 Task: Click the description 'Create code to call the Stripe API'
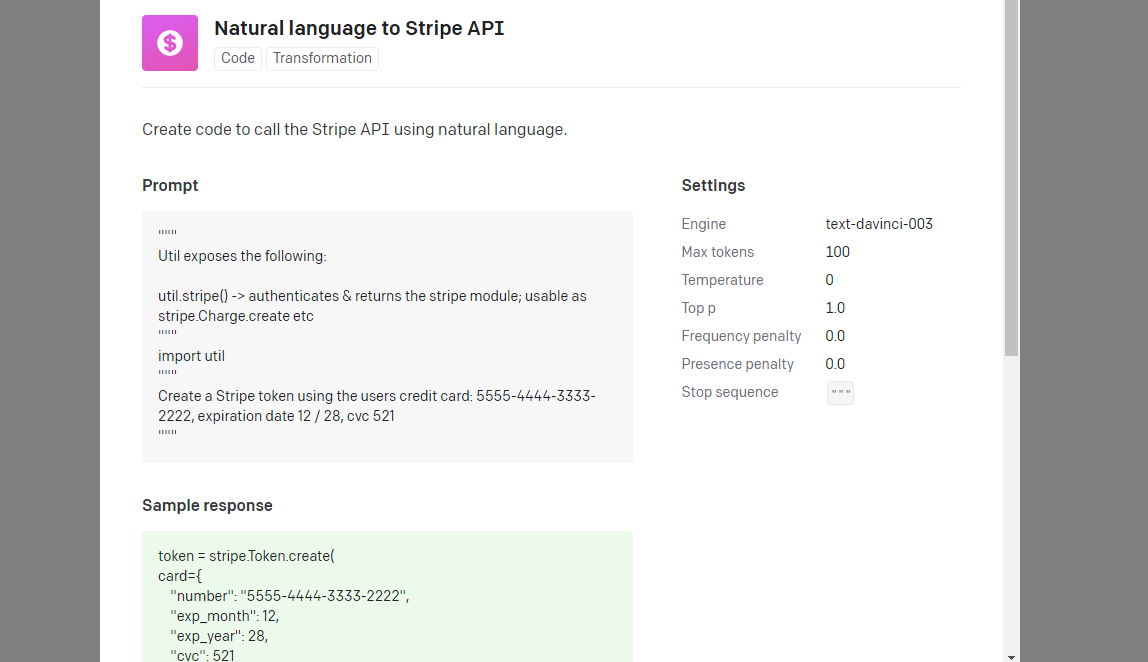(354, 130)
